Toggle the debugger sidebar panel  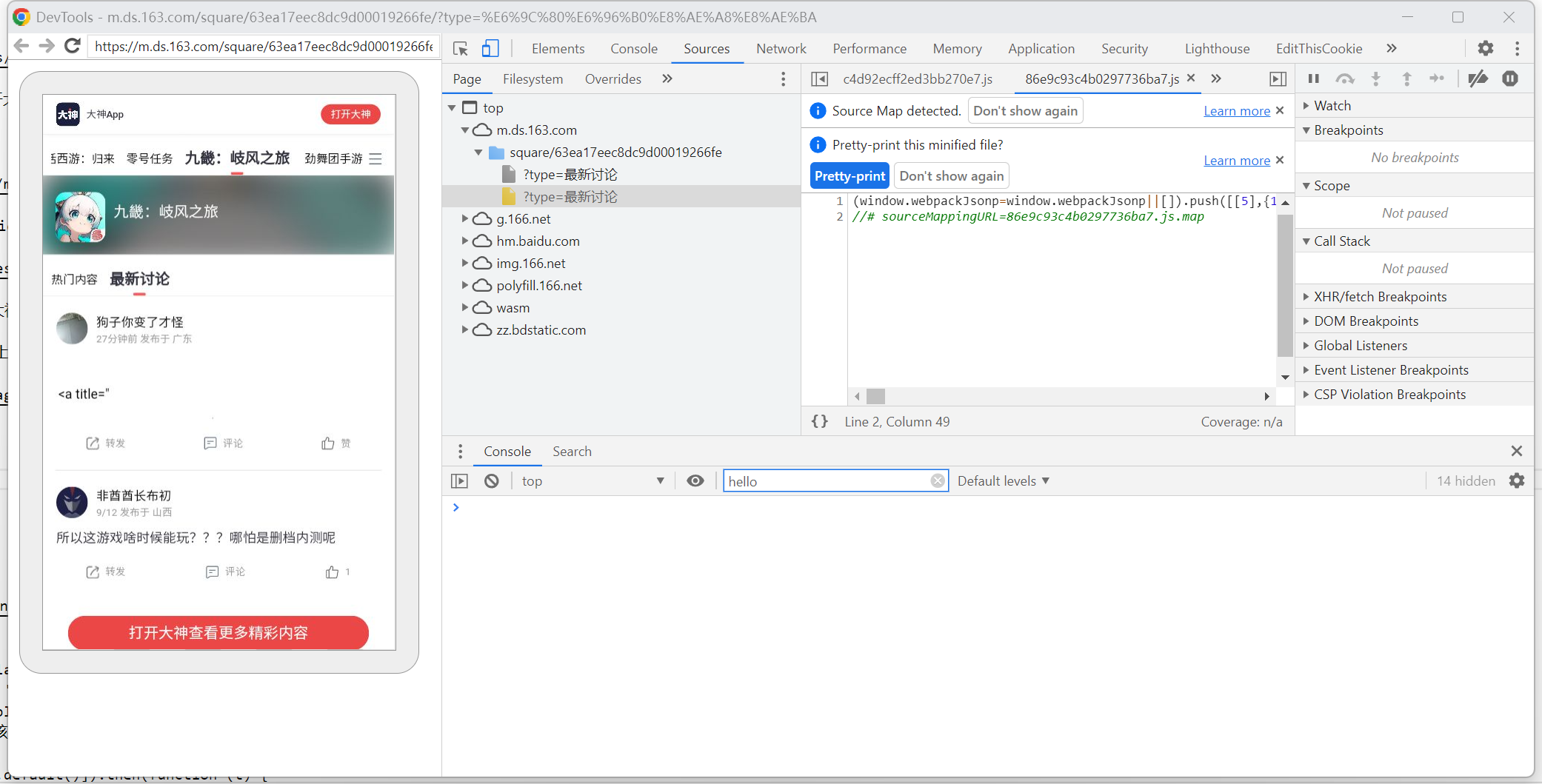1278,78
